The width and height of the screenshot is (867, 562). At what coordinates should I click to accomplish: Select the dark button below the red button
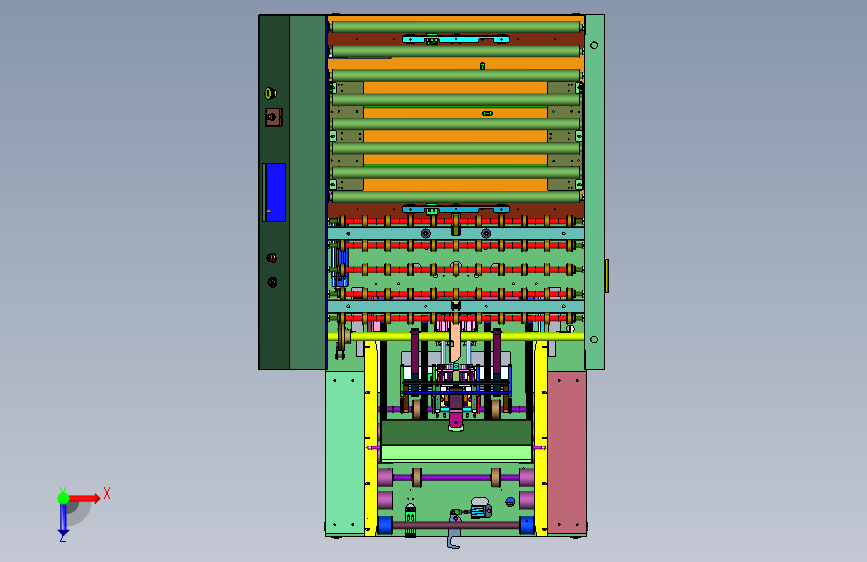point(273,282)
